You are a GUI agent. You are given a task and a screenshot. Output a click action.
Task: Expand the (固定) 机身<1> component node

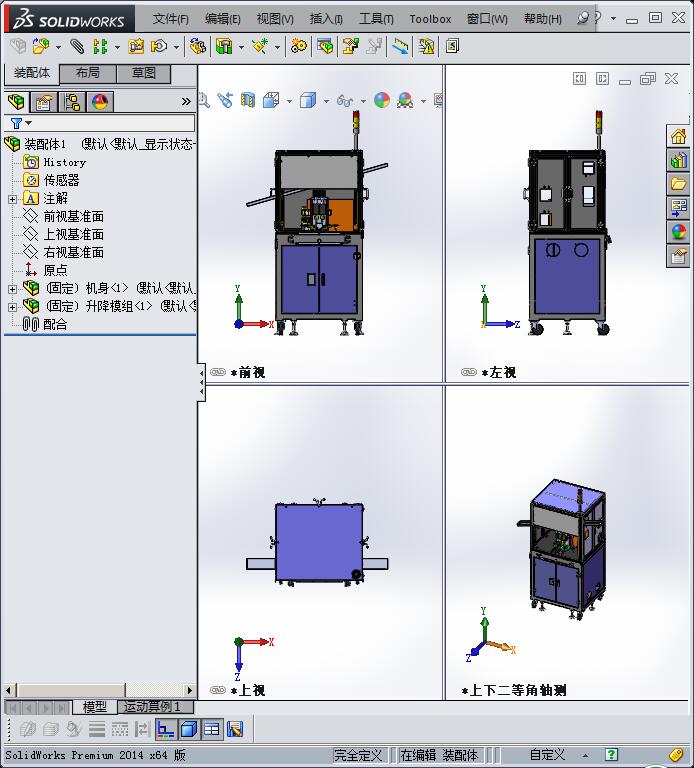pos(12,289)
